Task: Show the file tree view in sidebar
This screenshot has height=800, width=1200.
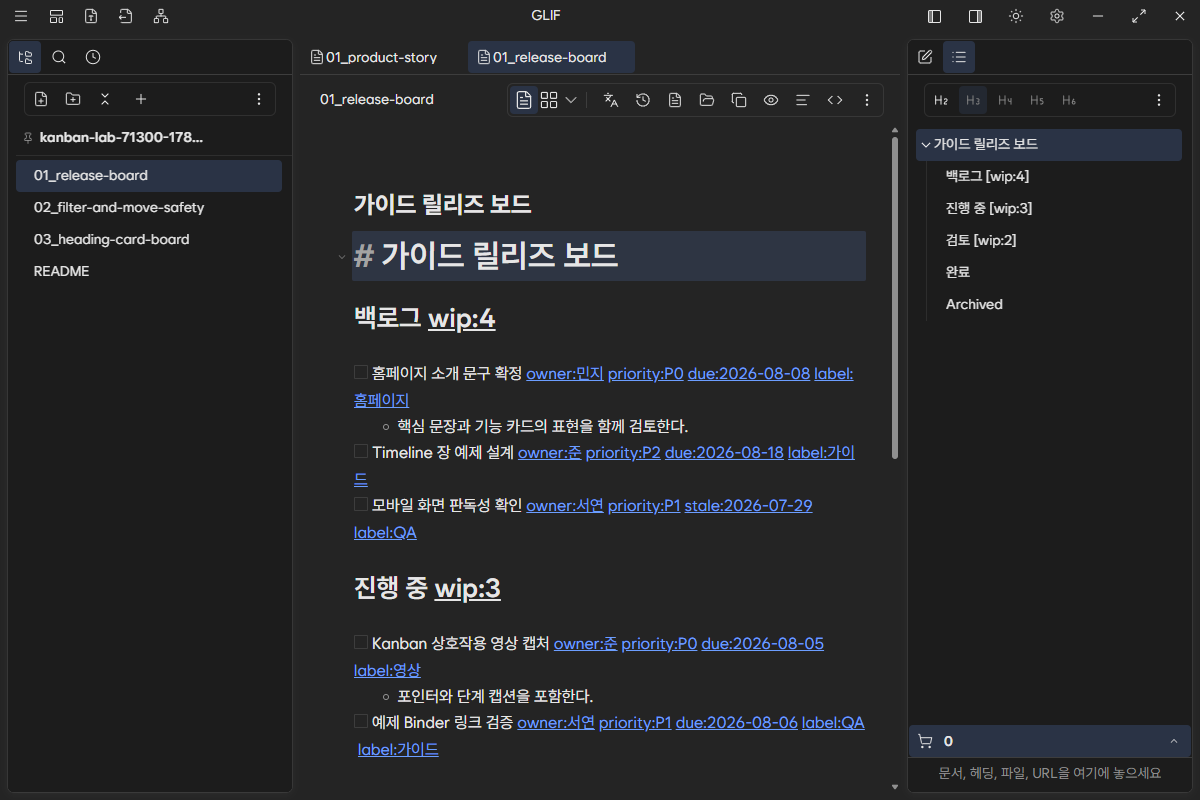Action: tap(25, 57)
